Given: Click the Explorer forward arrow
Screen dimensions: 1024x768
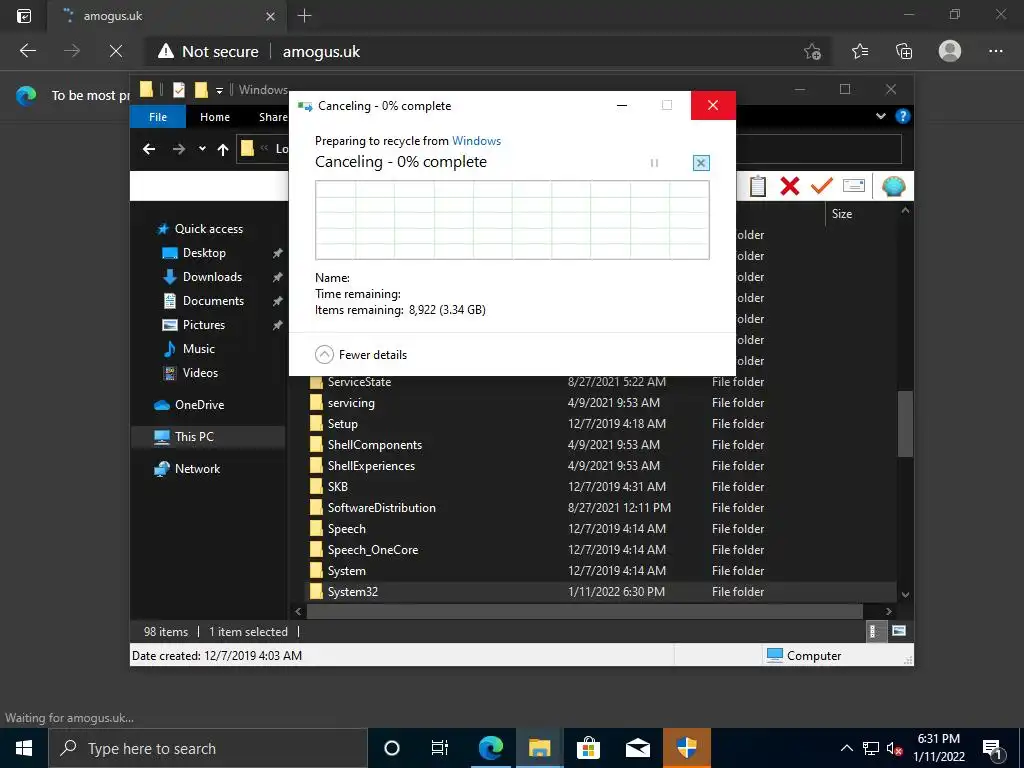Looking at the screenshot, I should (178, 150).
